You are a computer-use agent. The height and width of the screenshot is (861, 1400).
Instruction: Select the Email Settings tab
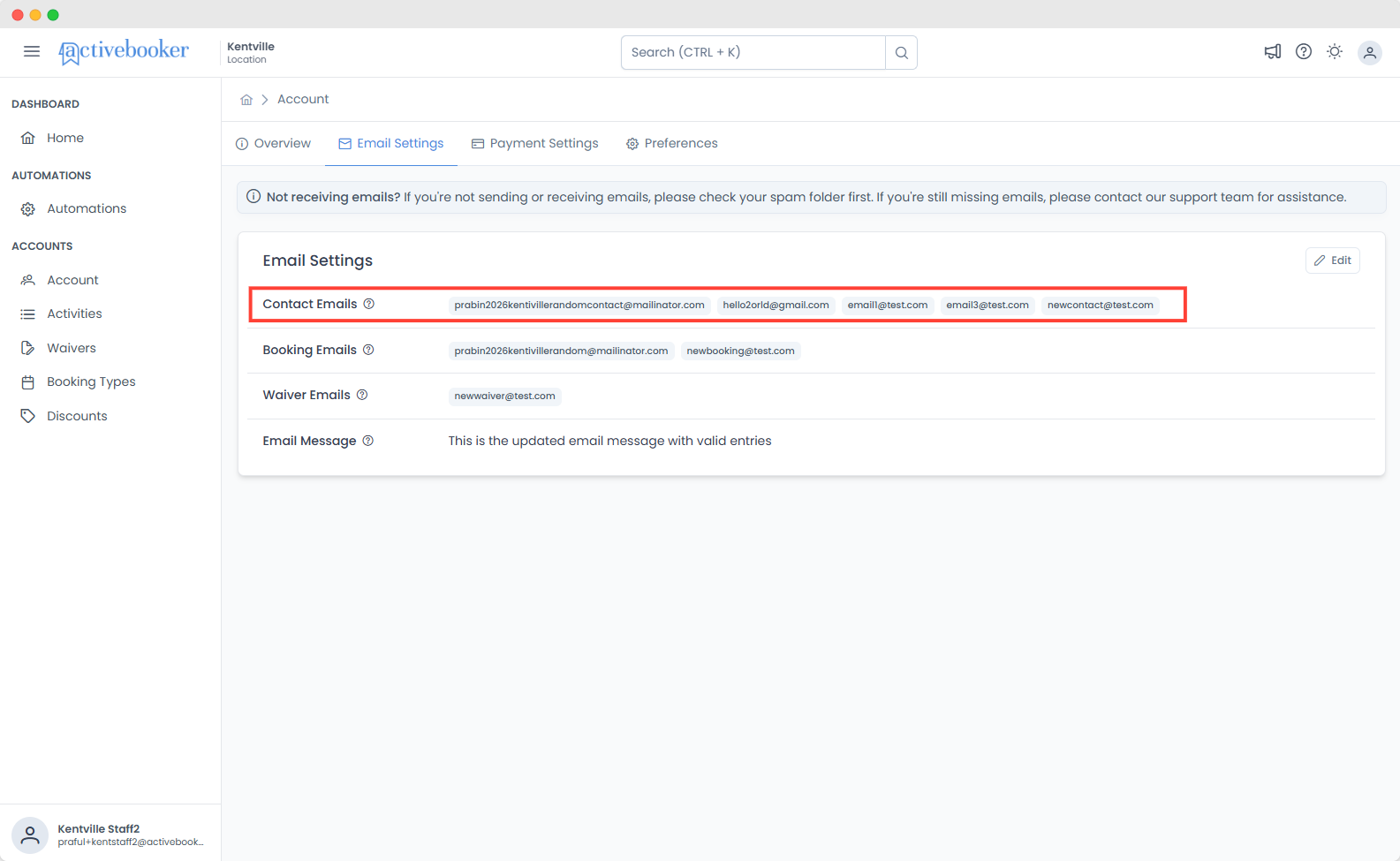point(391,143)
